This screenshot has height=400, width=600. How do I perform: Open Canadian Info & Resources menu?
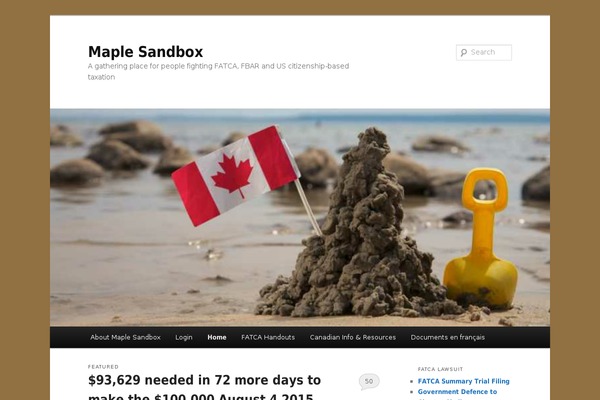353,337
